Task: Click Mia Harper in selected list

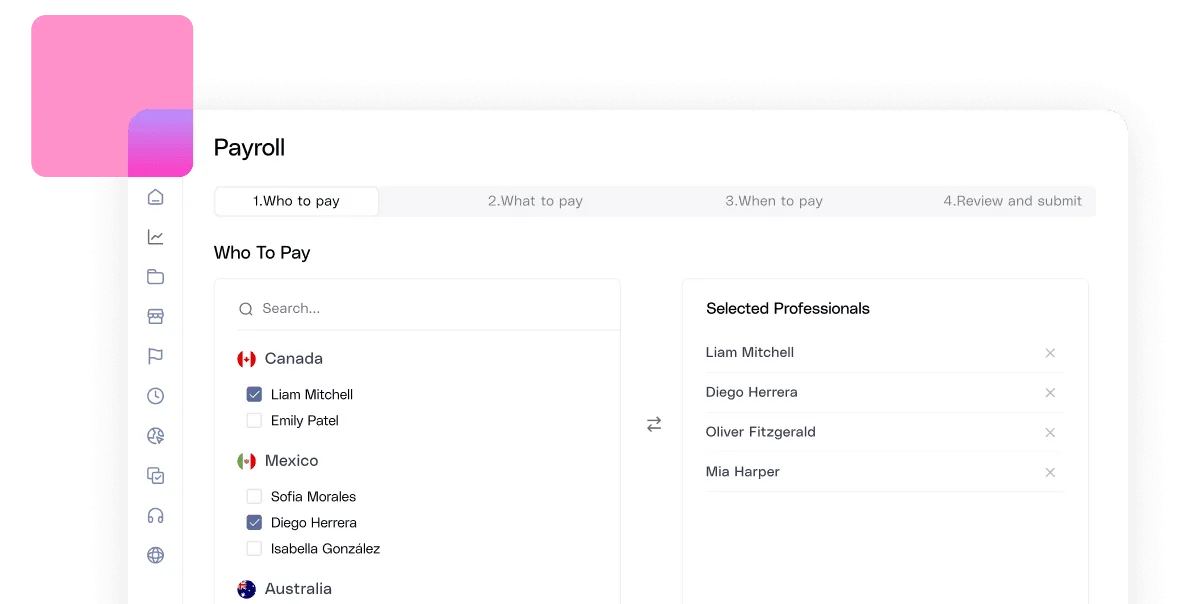Action: click(x=743, y=472)
